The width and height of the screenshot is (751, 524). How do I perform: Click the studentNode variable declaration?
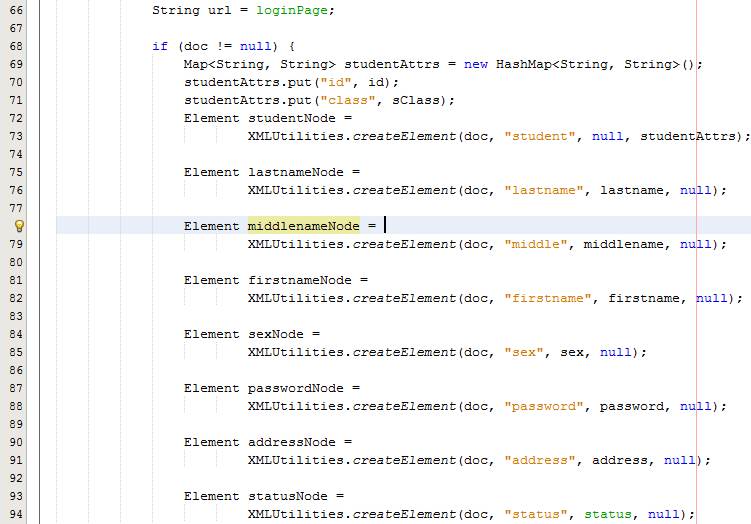(292, 118)
